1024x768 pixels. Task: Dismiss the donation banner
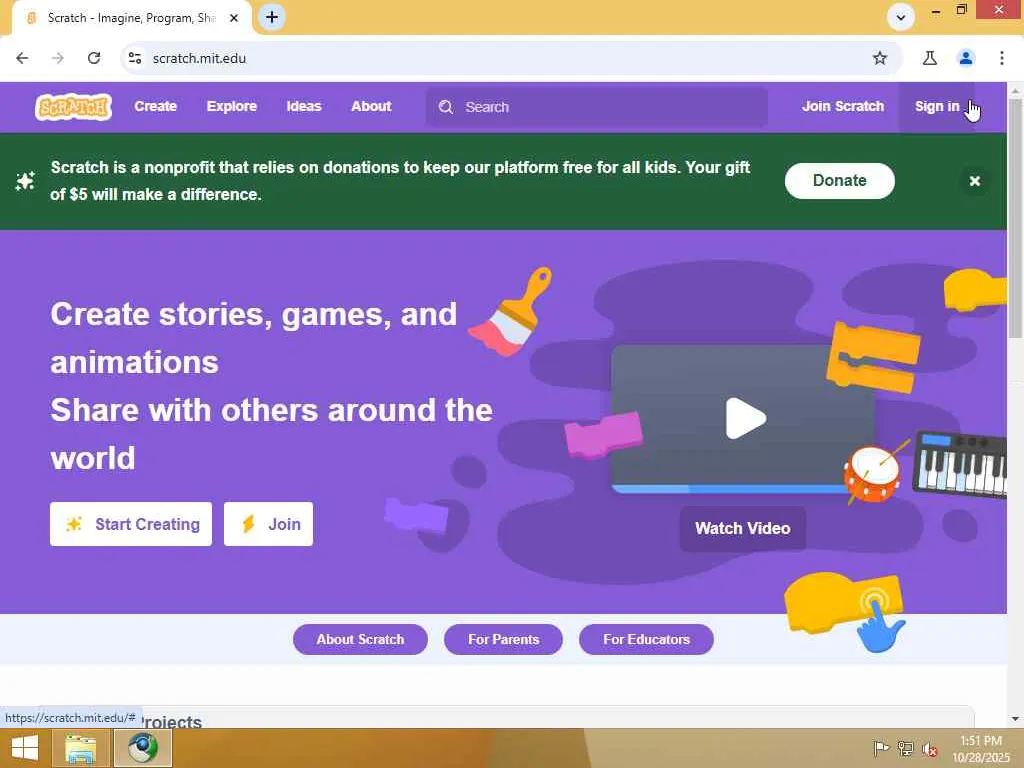coord(974,181)
